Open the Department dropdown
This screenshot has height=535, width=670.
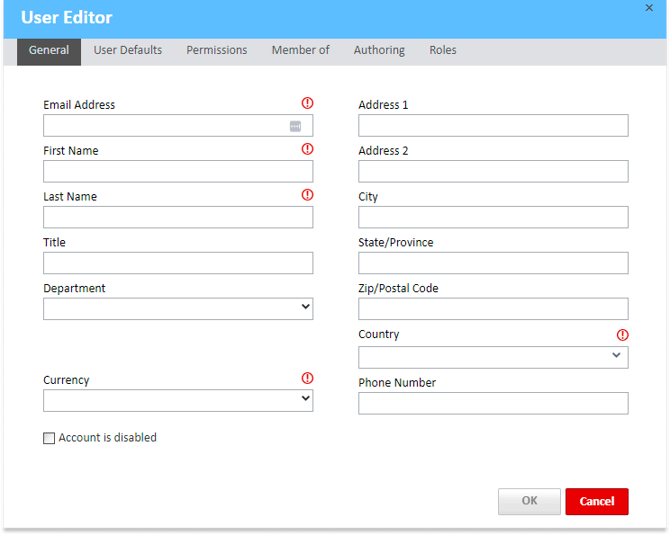[x=178, y=309]
